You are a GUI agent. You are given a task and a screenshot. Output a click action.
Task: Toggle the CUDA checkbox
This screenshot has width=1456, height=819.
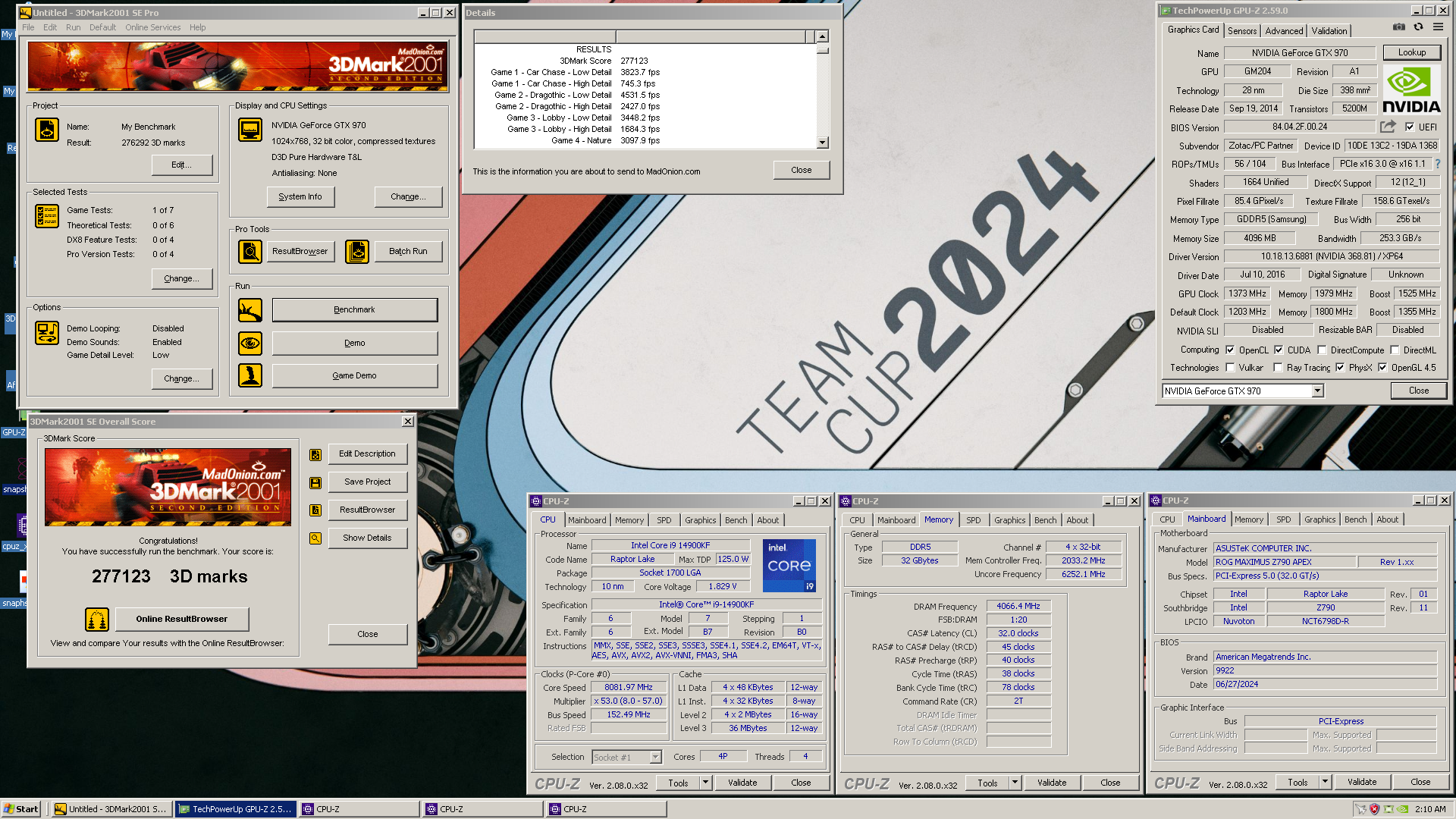click(x=1279, y=350)
